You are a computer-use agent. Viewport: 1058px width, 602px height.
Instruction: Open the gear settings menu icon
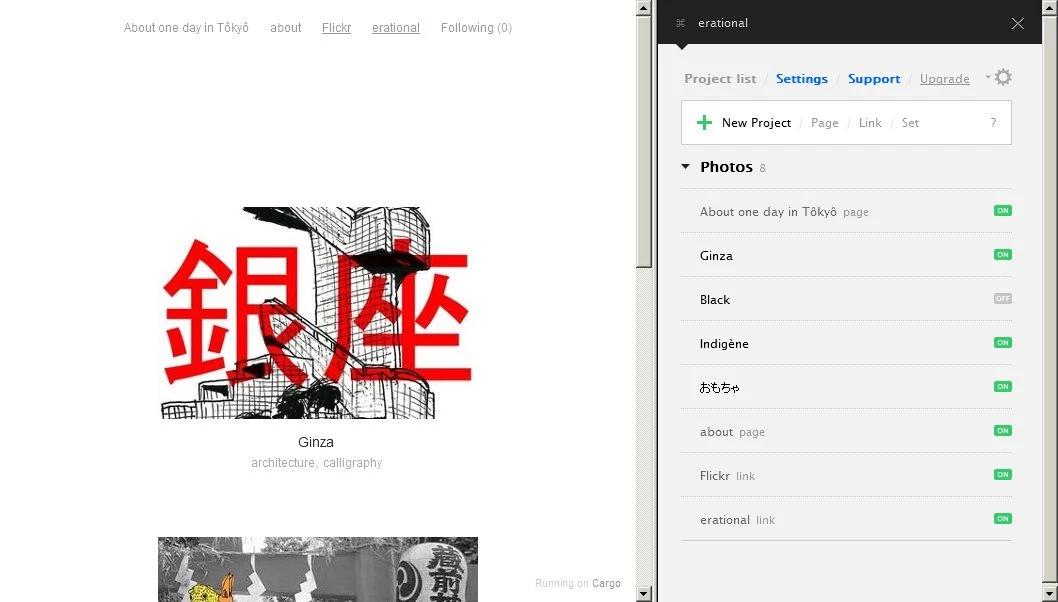pos(1003,78)
